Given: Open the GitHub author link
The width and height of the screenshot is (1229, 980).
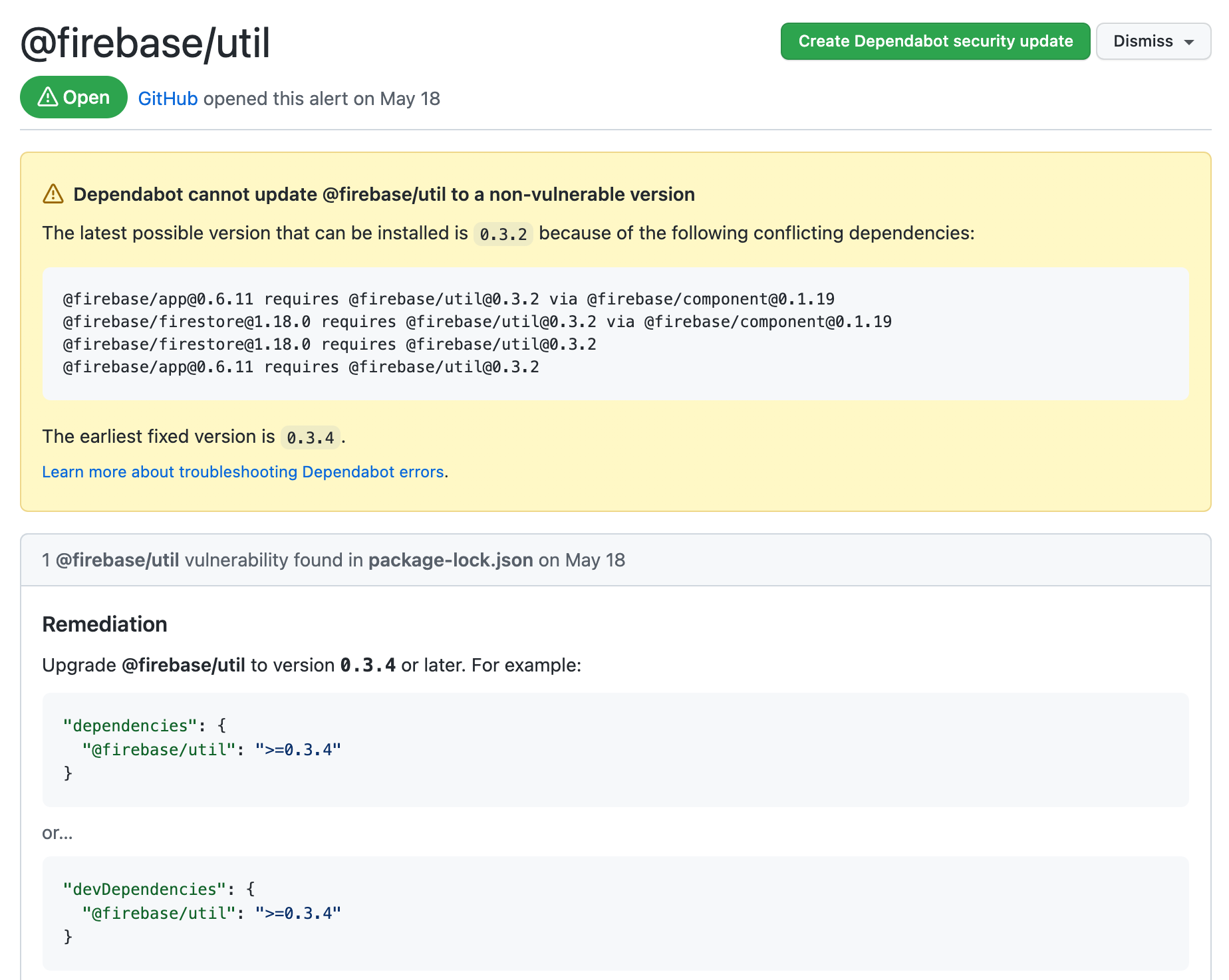Looking at the screenshot, I should (x=168, y=98).
